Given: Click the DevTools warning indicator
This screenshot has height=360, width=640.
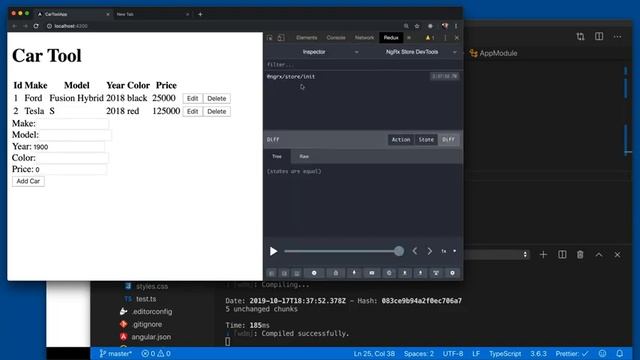Looking at the screenshot, I should 429,38.
